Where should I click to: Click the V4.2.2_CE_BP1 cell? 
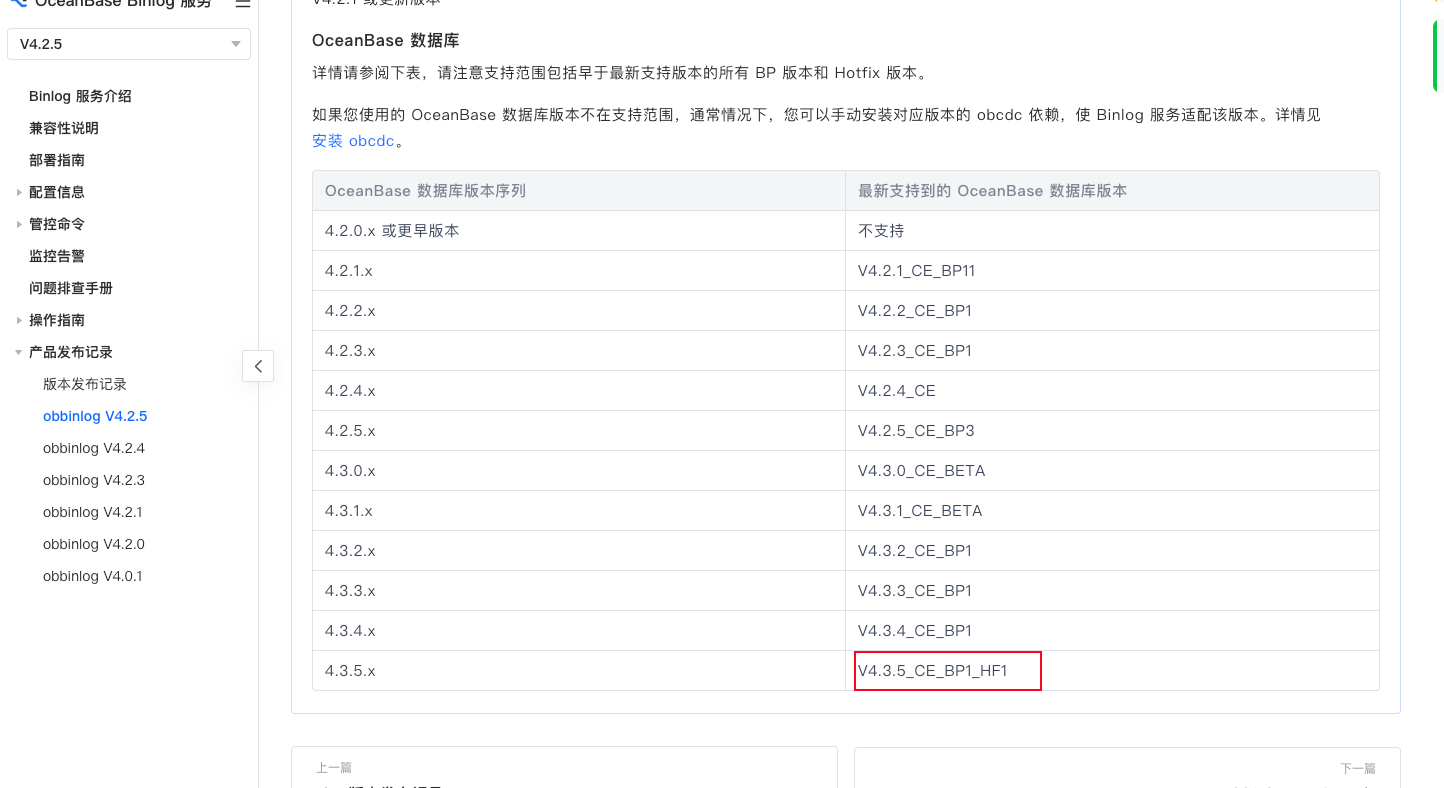(1112, 310)
